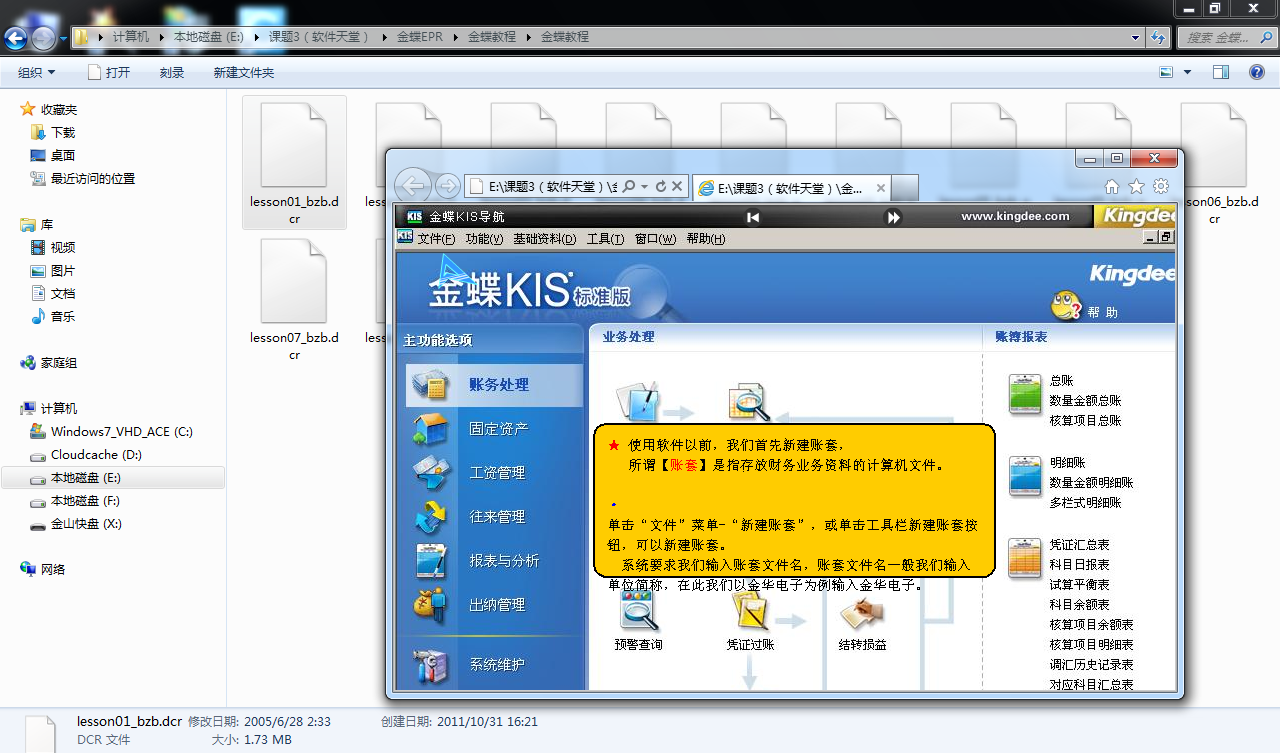Select 金山快盘 (X:) drive

76,524
